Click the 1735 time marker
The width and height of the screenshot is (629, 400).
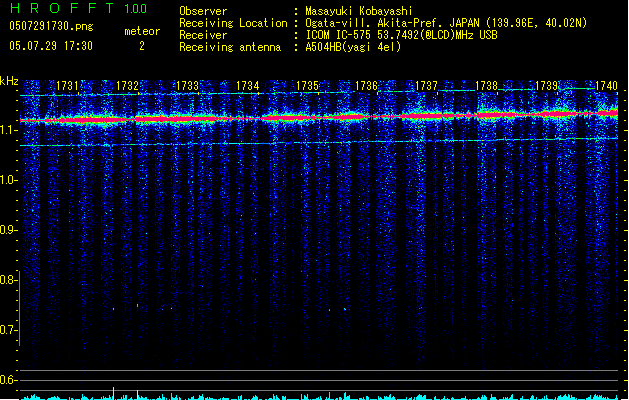pyautogui.click(x=307, y=86)
